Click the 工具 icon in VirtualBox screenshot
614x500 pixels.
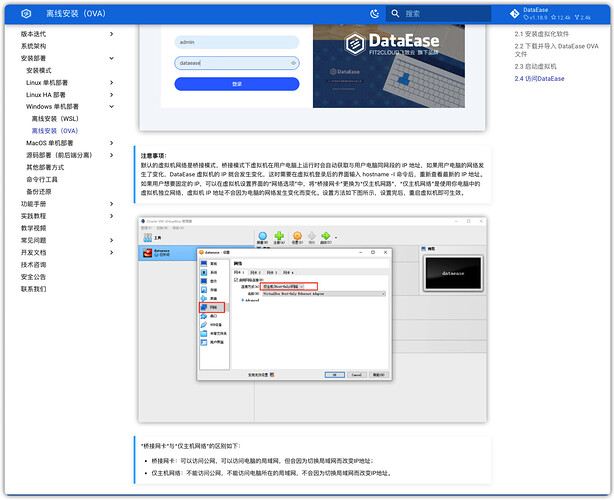(x=148, y=237)
